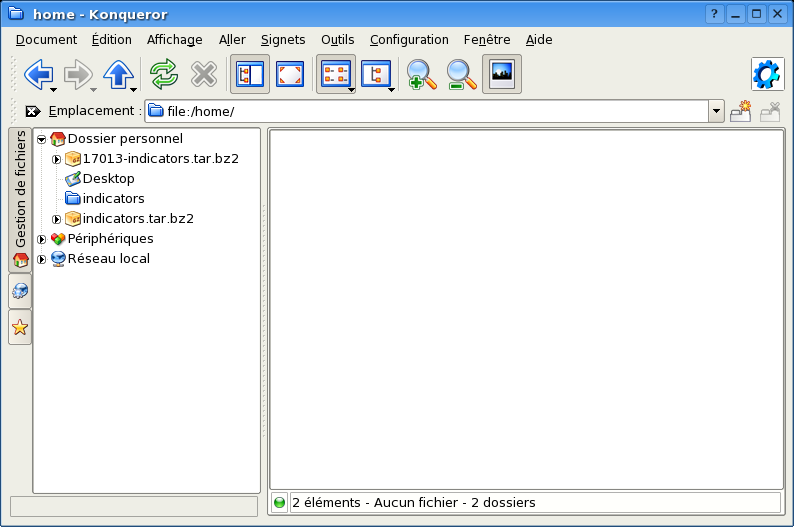Open the network globe sidebar tab

tap(20, 291)
